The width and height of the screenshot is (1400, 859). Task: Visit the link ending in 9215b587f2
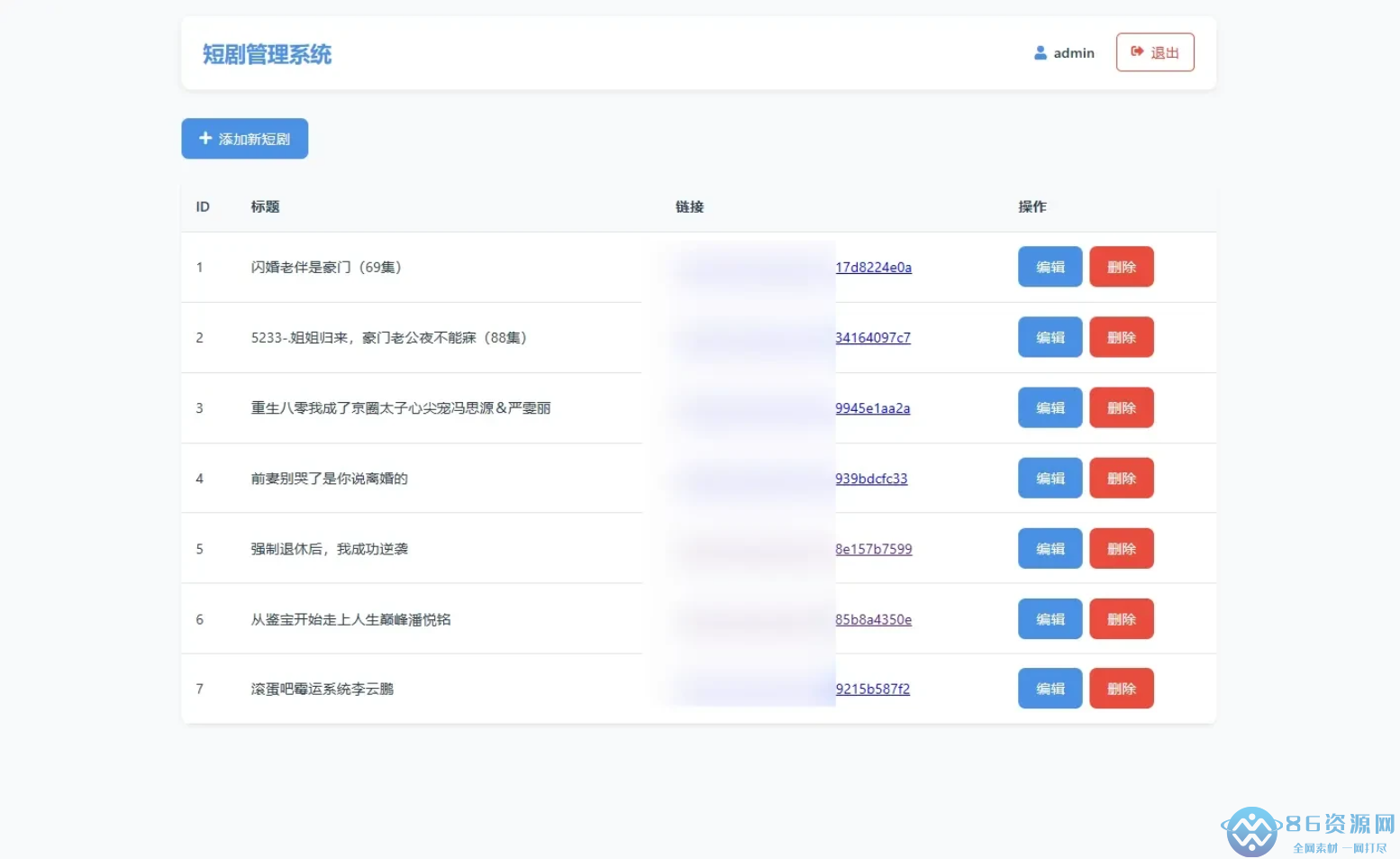[x=872, y=690]
